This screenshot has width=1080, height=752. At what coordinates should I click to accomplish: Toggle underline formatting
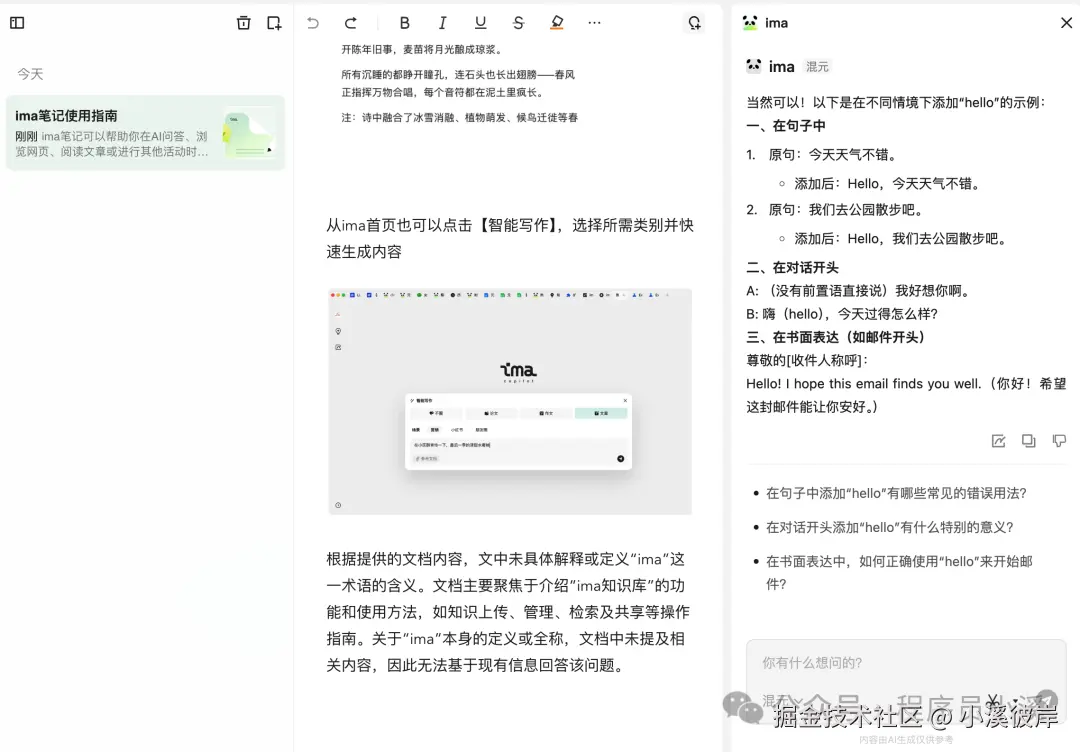click(480, 23)
